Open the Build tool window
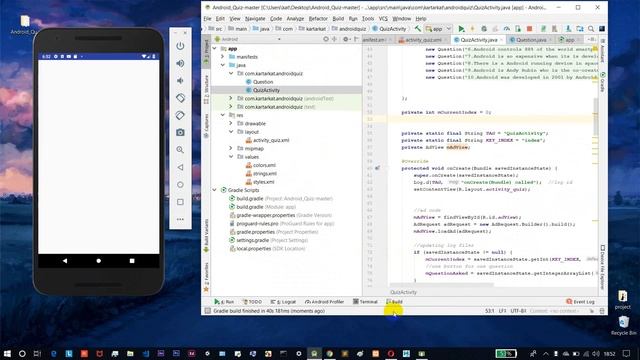This screenshot has height=360, width=640. pyautogui.click(x=394, y=302)
